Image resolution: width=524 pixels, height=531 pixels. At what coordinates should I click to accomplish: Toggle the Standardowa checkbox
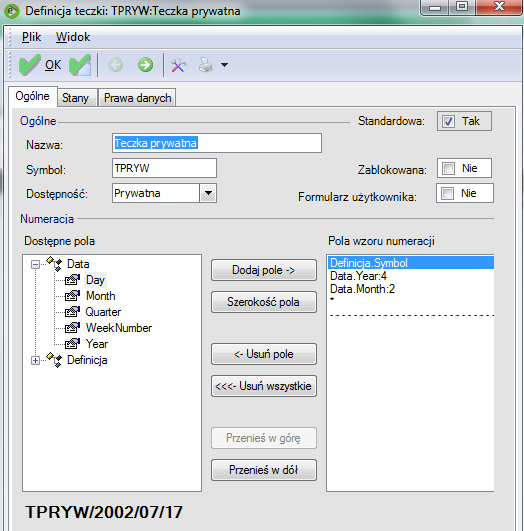[x=448, y=121]
